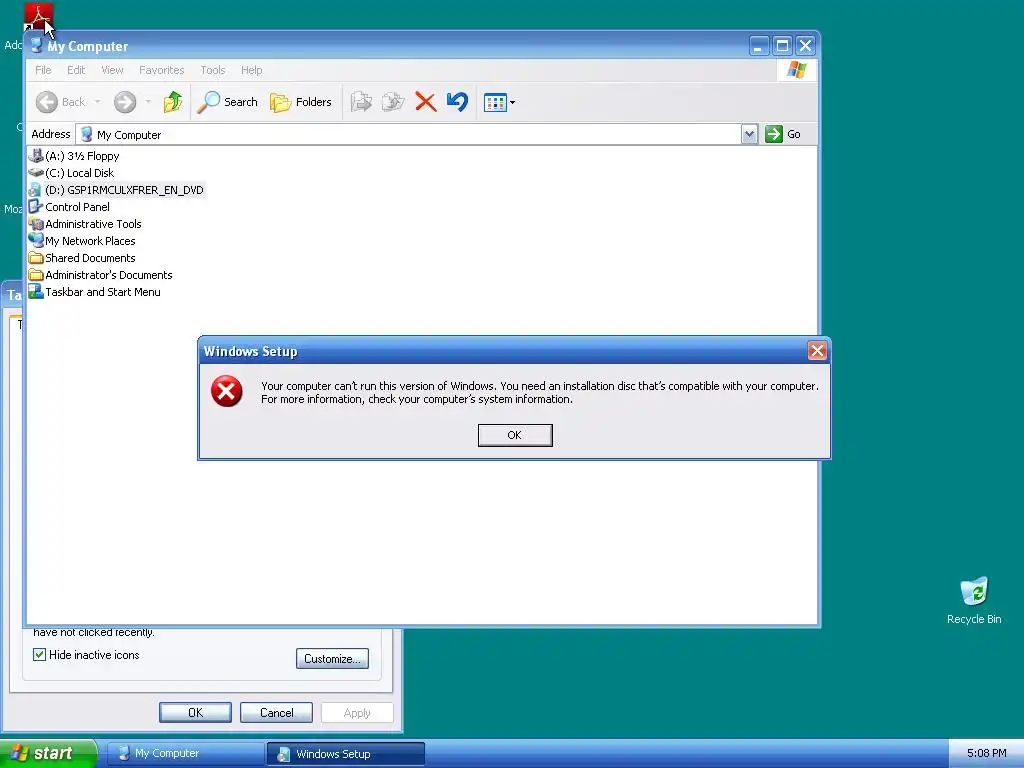Viewport: 1024px width, 768px height.
Task: Click OK in the Windows Setup error dialog
Action: 515,435
